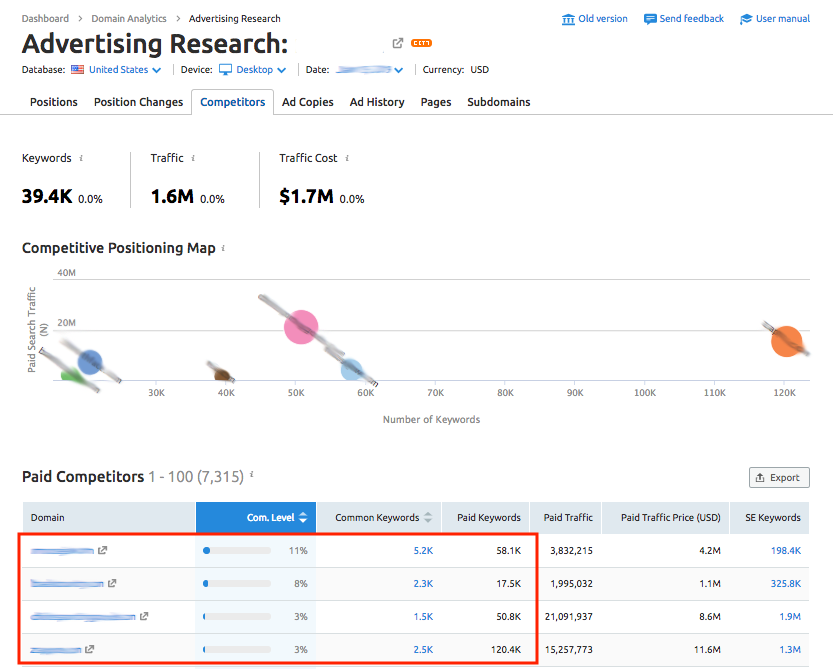Switch to the Ad Copies tab
This screenshot has height=669, width=833.
pos(308,102)
